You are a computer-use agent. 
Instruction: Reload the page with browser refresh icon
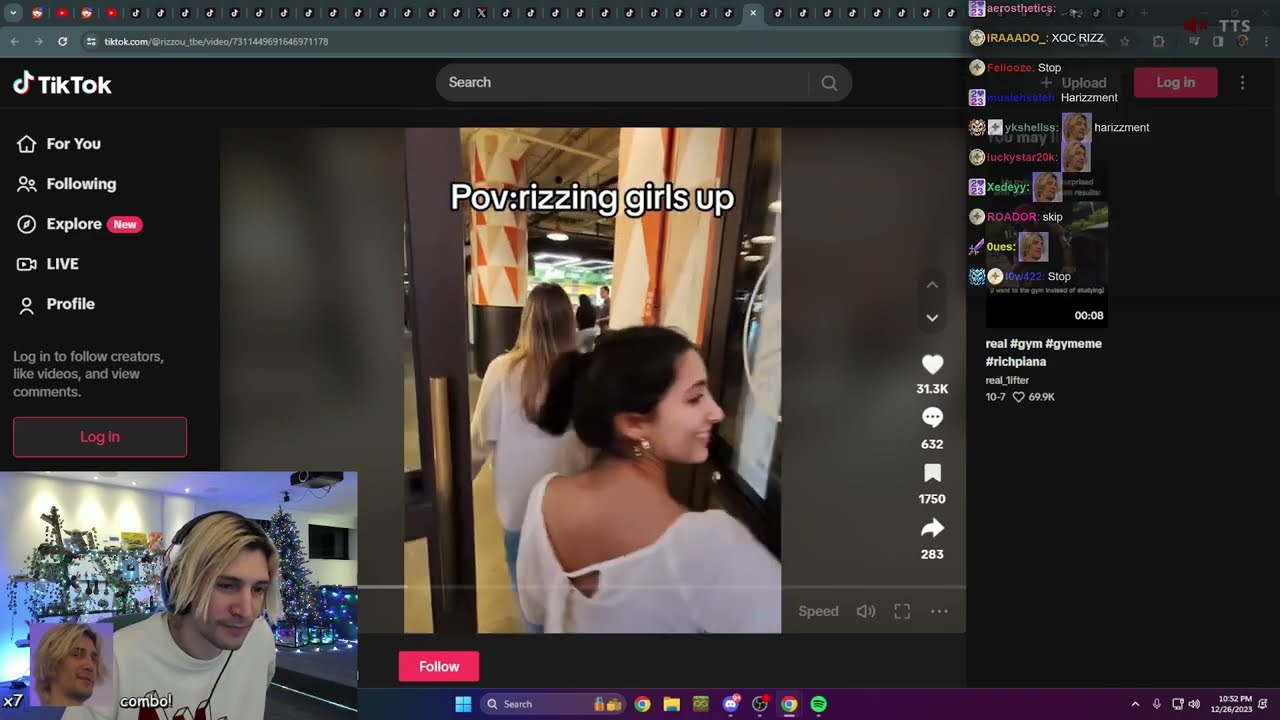tap(62, 41)
